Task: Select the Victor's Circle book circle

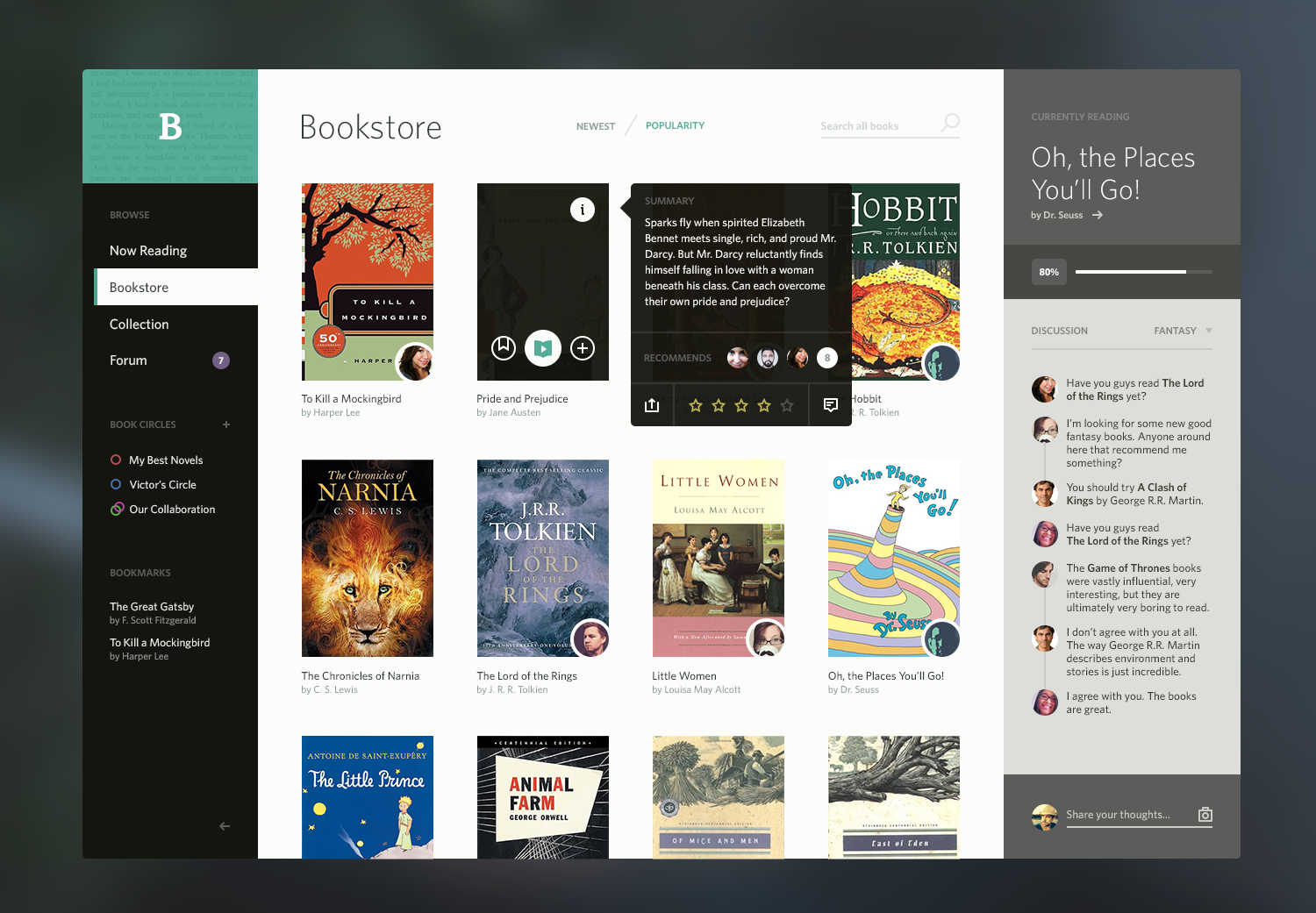Action: (162, 485)
